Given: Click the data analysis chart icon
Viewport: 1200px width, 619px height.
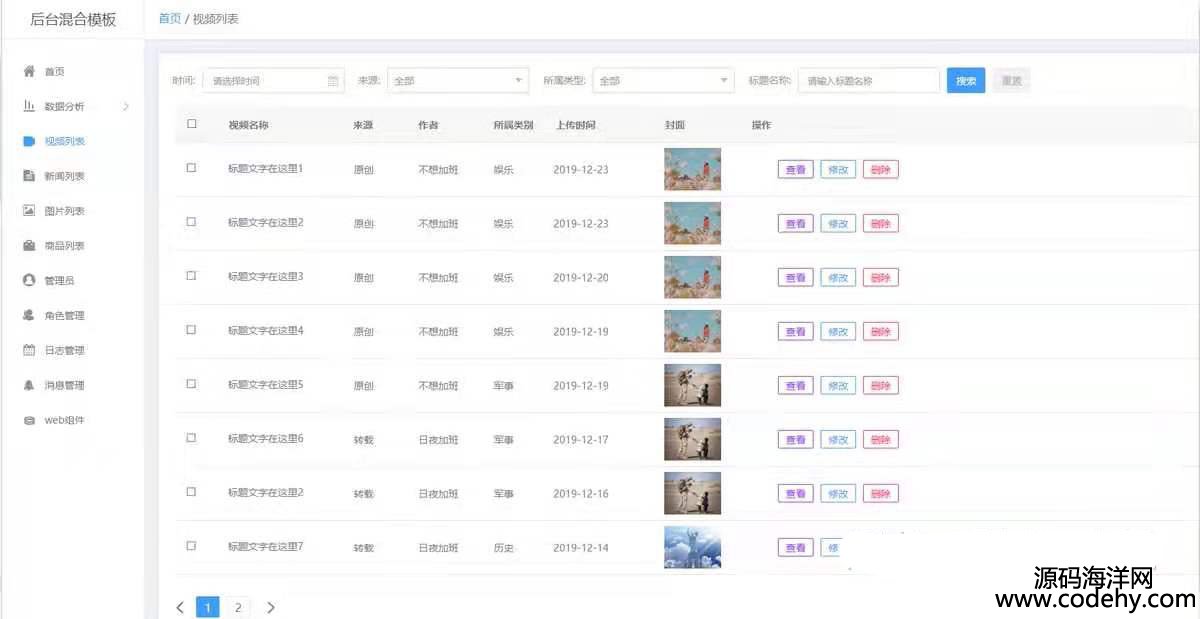Looking at the screenshot, I should (29, 106).
